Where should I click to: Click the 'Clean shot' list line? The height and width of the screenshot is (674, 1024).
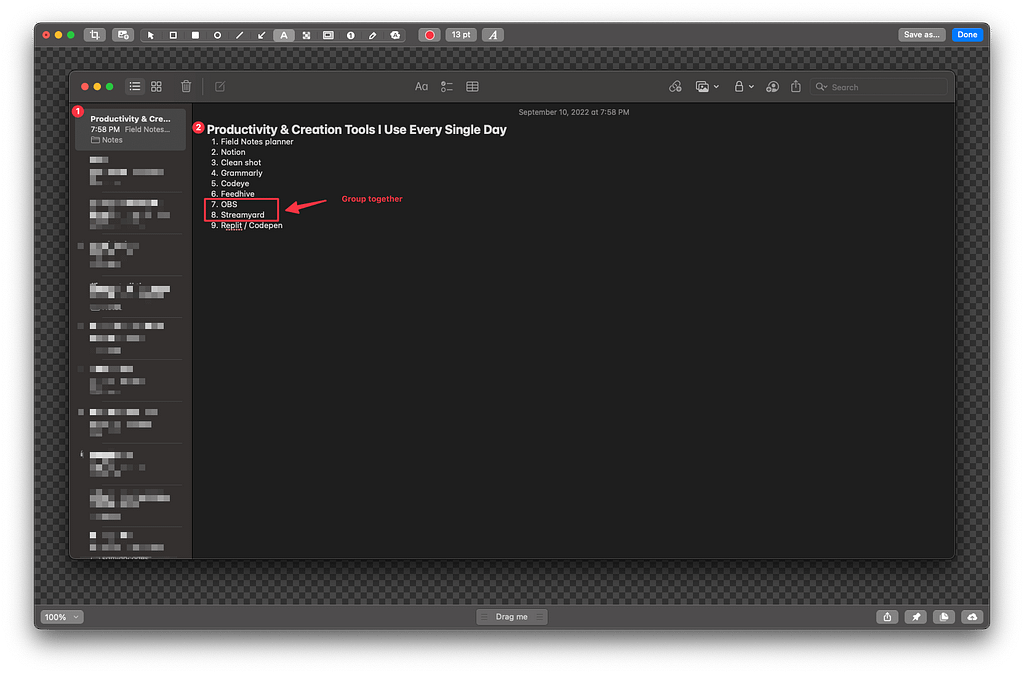[x=241, y=163]
